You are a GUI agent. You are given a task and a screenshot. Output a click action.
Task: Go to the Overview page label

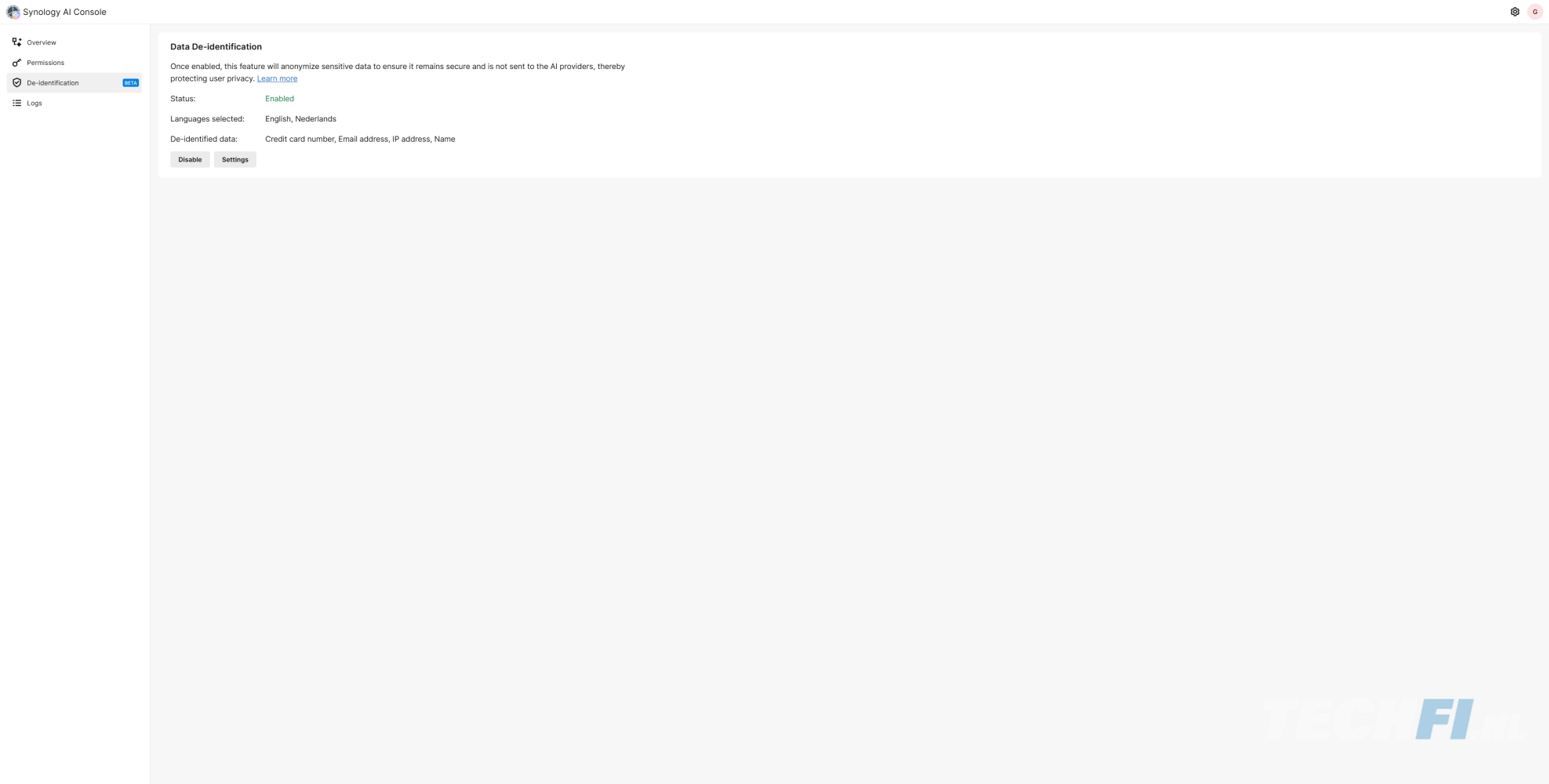point(42,42)
